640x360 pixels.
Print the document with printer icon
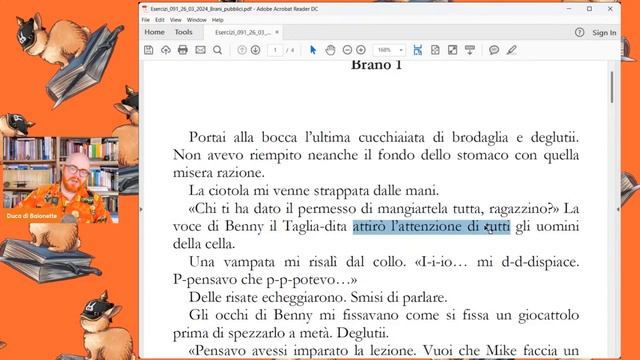pos(183,50)
